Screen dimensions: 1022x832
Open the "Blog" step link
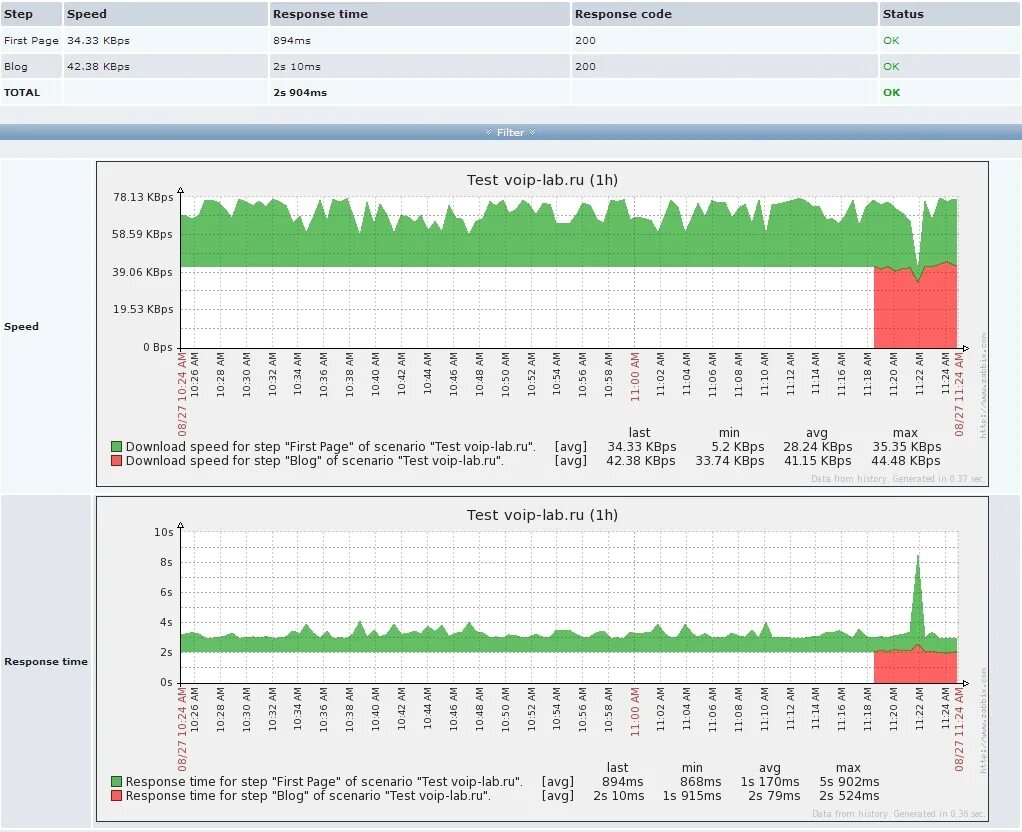(17, 66)
